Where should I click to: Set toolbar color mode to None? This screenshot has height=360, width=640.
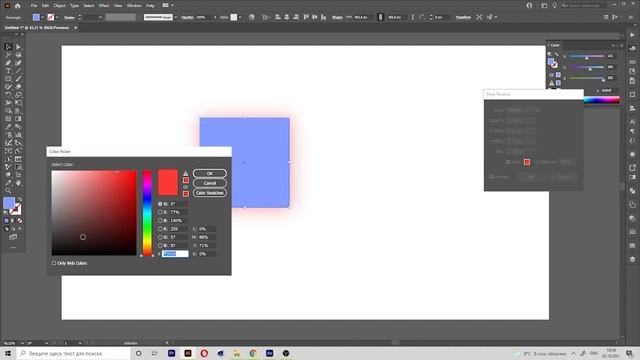tap(19, 220)
